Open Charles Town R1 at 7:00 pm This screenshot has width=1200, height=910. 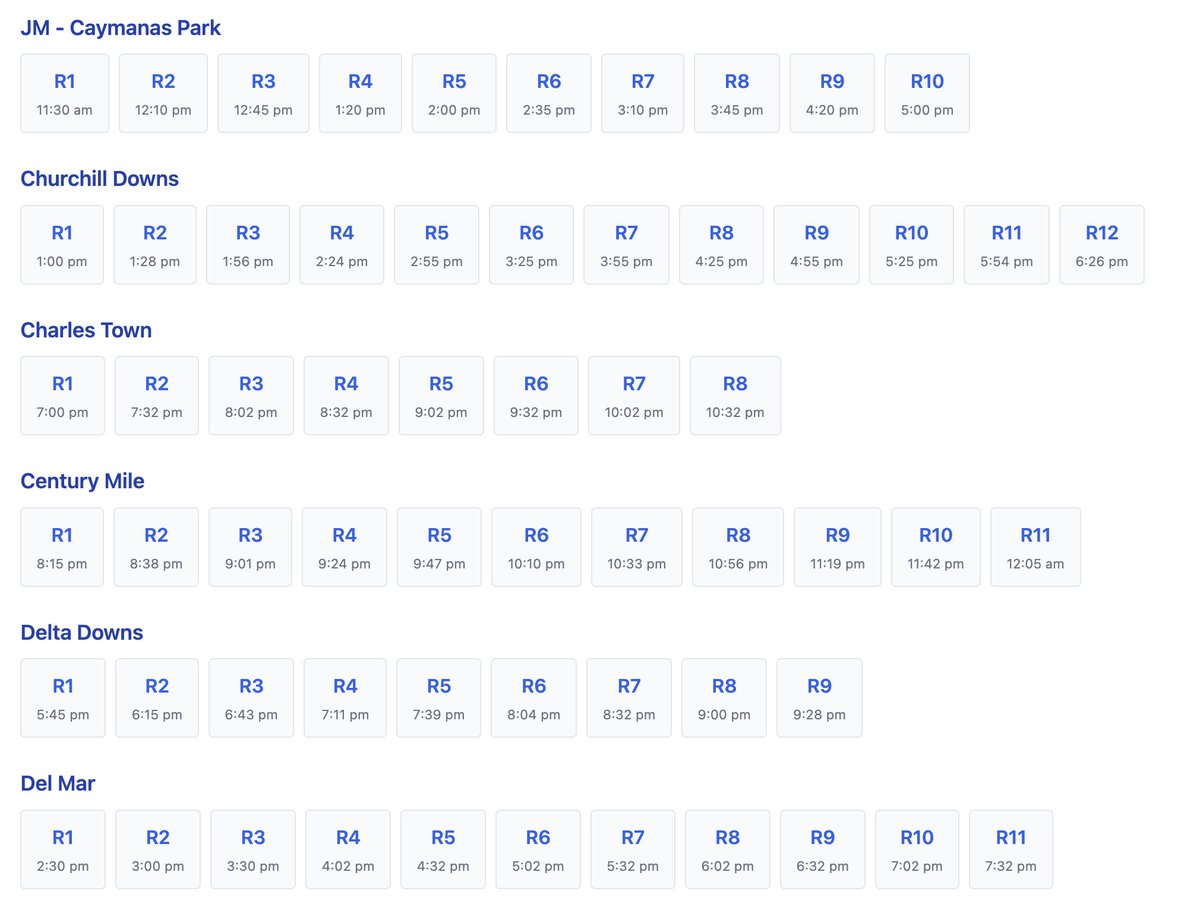pyautogui.click(x=63, y=396)
